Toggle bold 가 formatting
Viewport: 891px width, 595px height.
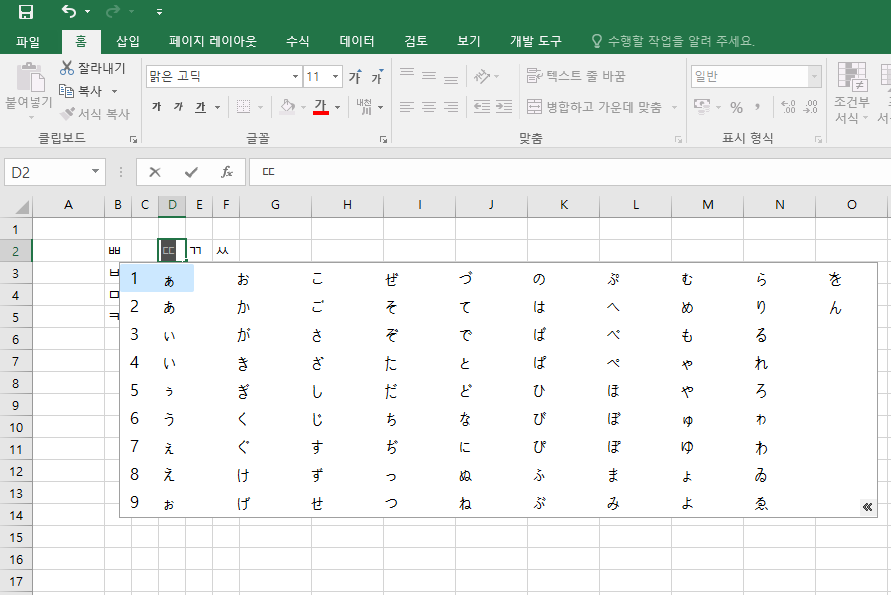point(157,106)
